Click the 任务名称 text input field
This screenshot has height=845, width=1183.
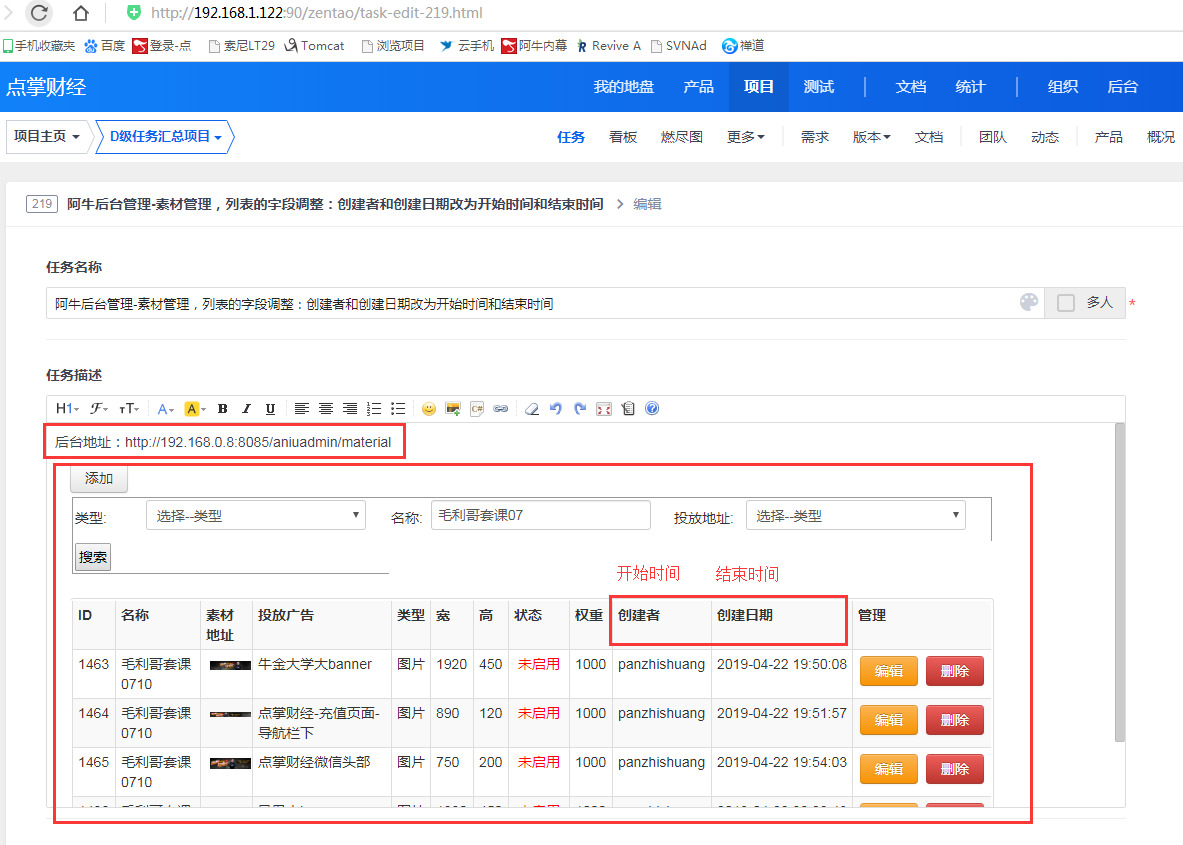coord(530,304)
